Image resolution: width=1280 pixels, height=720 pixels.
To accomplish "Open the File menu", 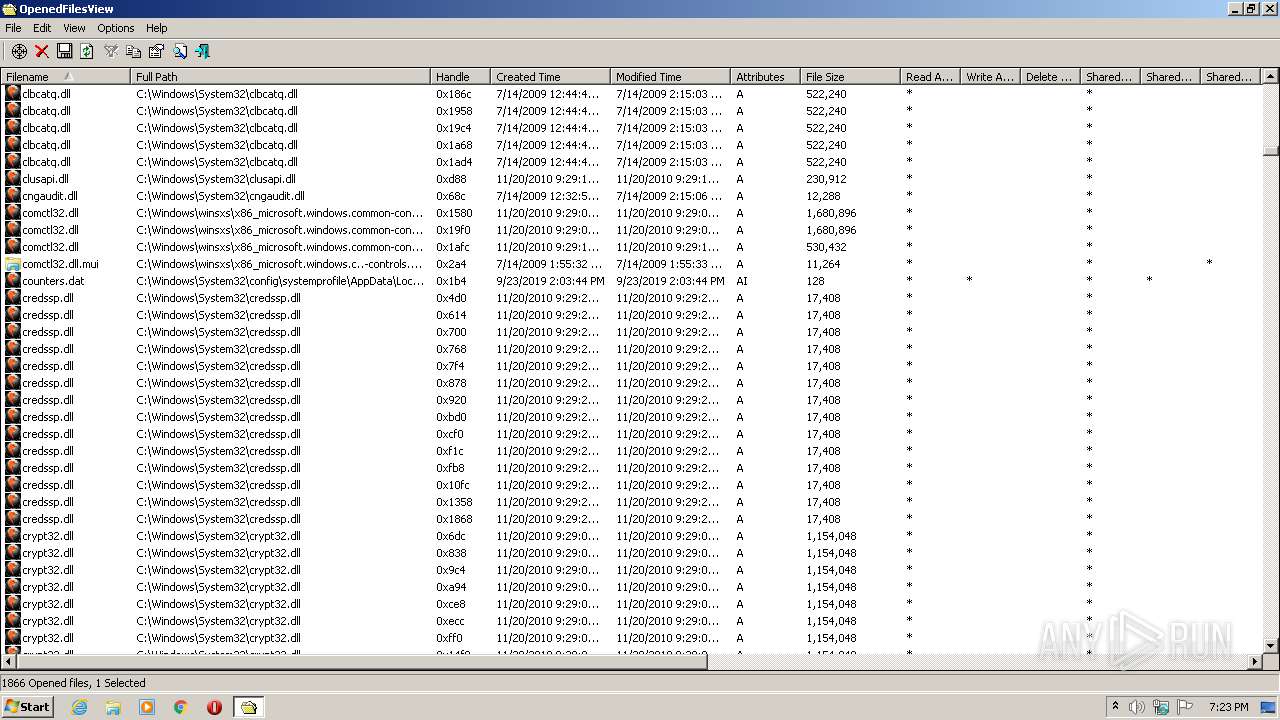I will coord(13,28).
